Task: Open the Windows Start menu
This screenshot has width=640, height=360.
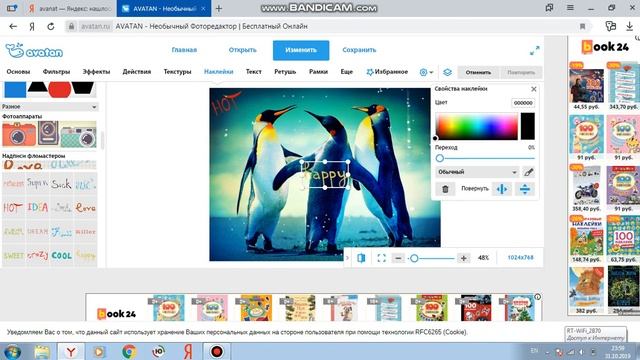Action: pyautogui.click(x=13, y=351)
